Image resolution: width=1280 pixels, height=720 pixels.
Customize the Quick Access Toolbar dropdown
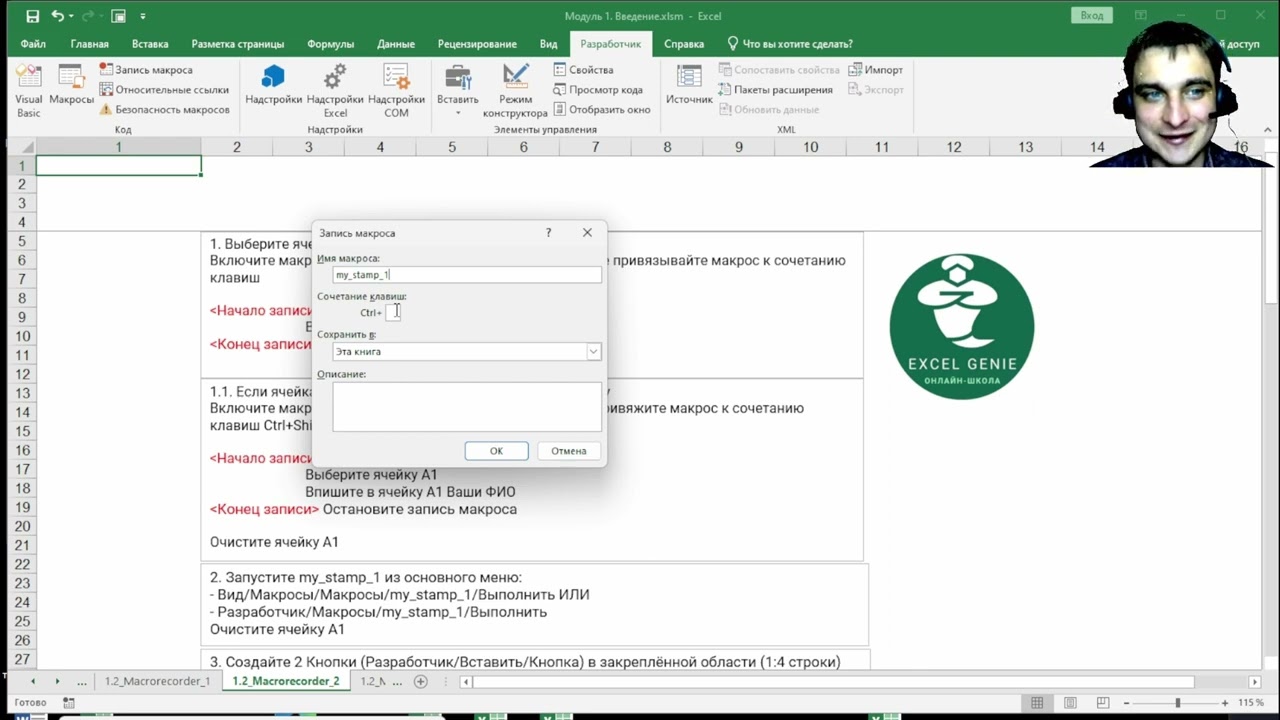click(x=143, y=16)
